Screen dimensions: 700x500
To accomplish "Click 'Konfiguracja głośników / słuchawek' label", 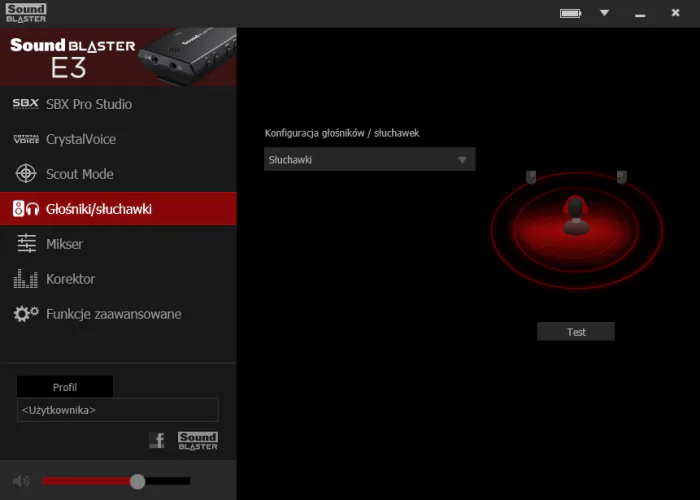I will [x=342, y=133].
